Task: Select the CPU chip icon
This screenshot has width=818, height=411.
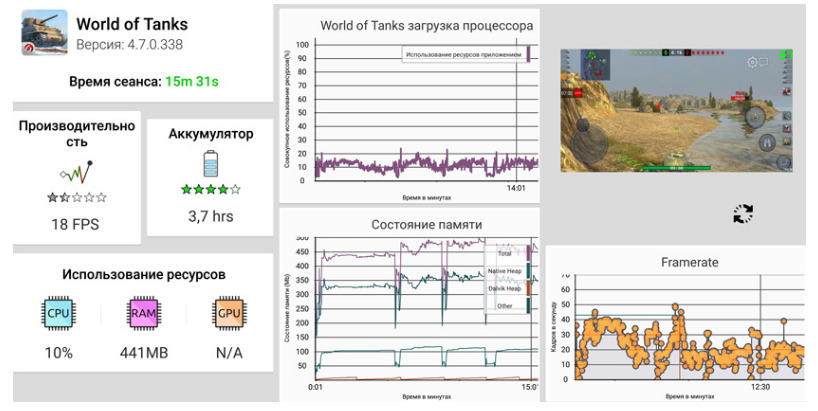Action: [x=58, y=313]
